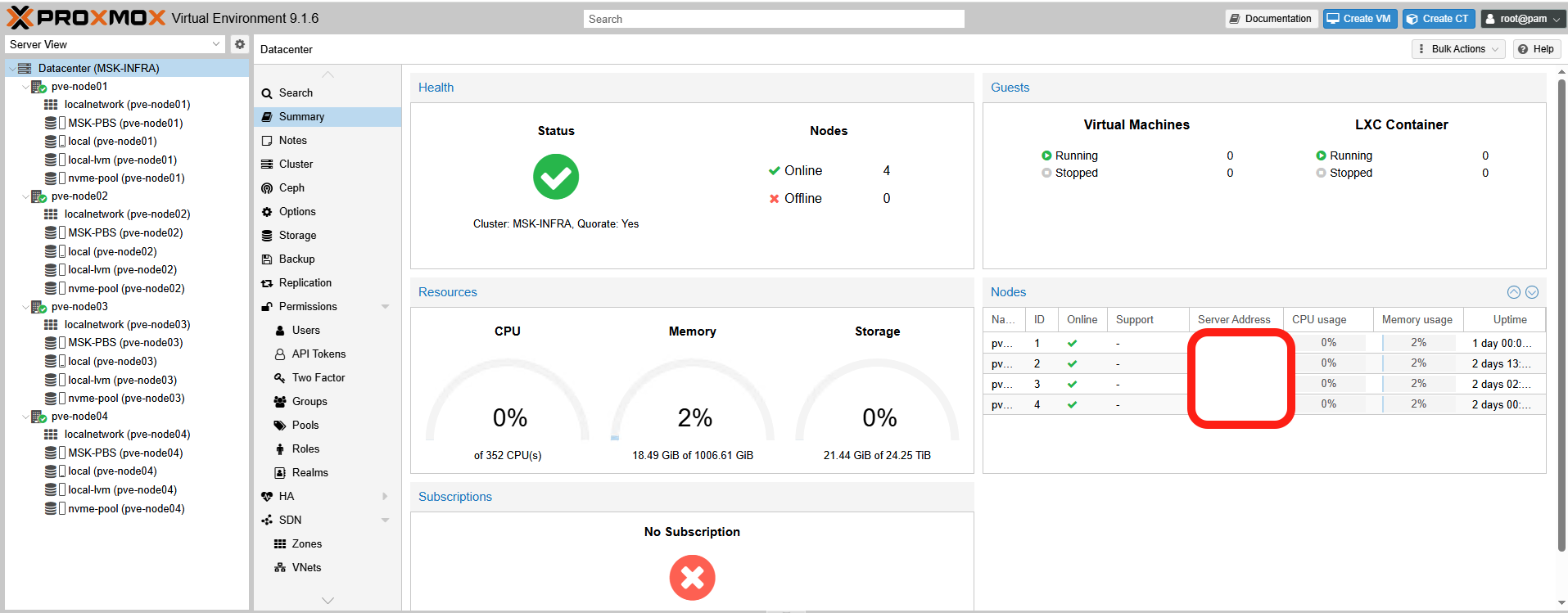Open the Server View dropdown

pos(216,44)
